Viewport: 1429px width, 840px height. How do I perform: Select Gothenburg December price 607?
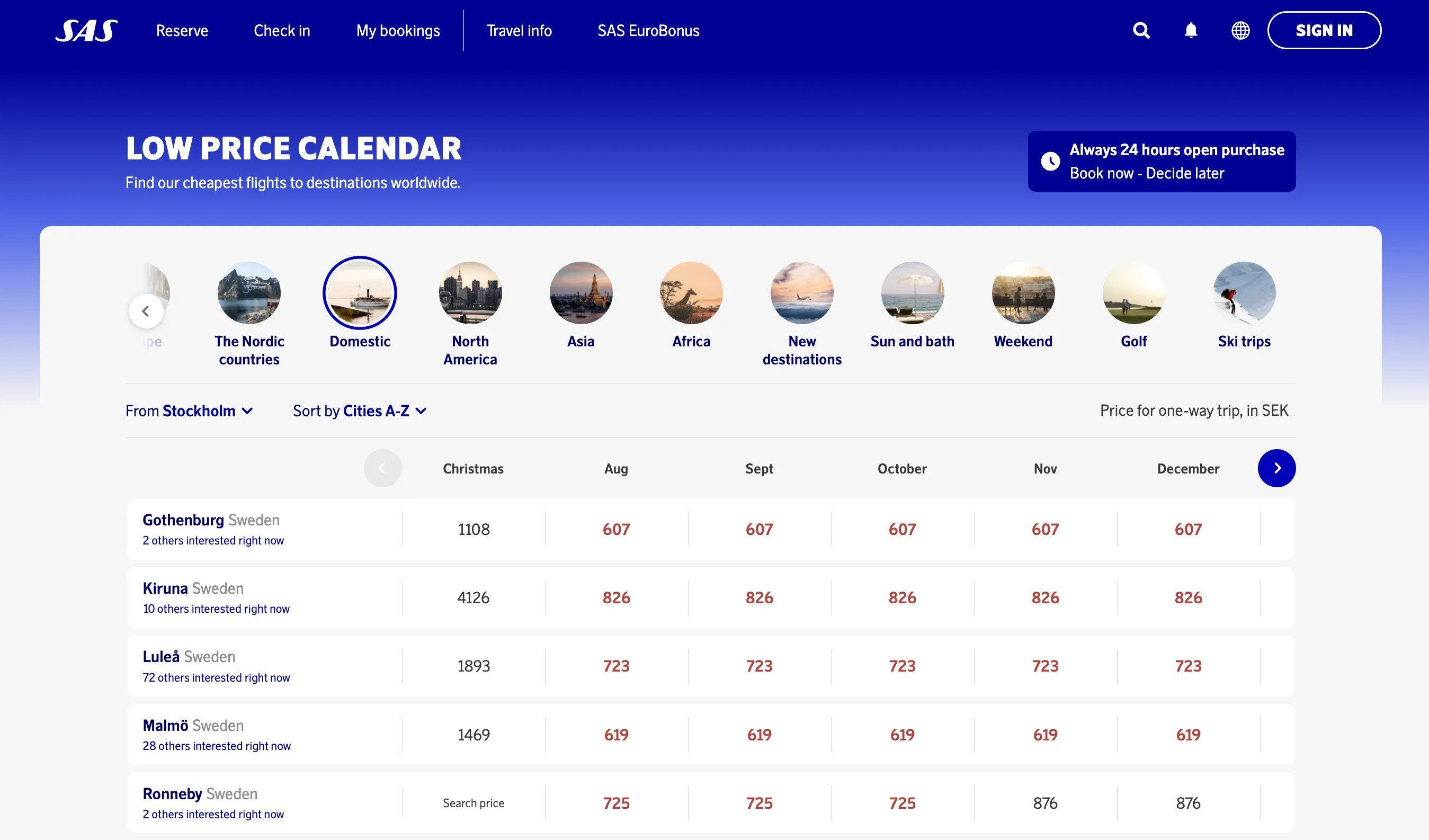point(1188,529)
